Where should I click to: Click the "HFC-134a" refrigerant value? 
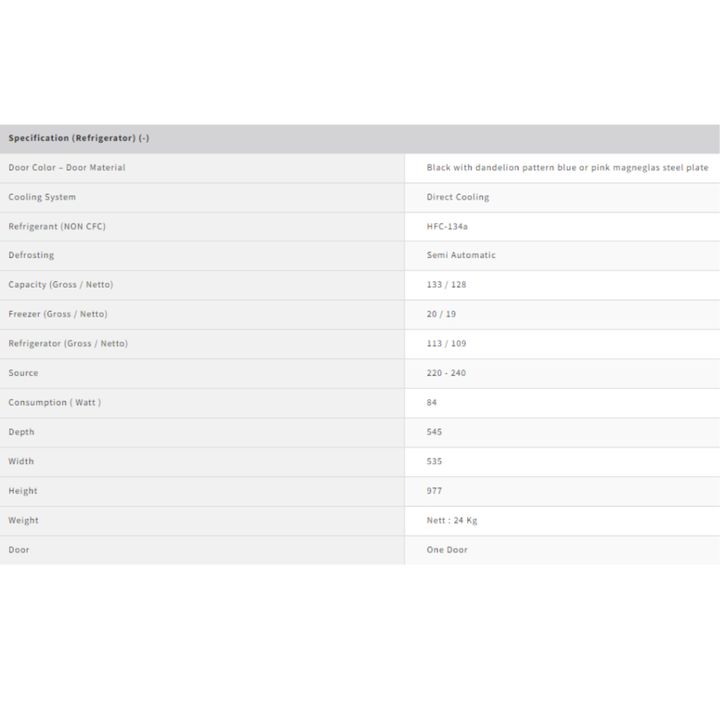coord(447,226)
